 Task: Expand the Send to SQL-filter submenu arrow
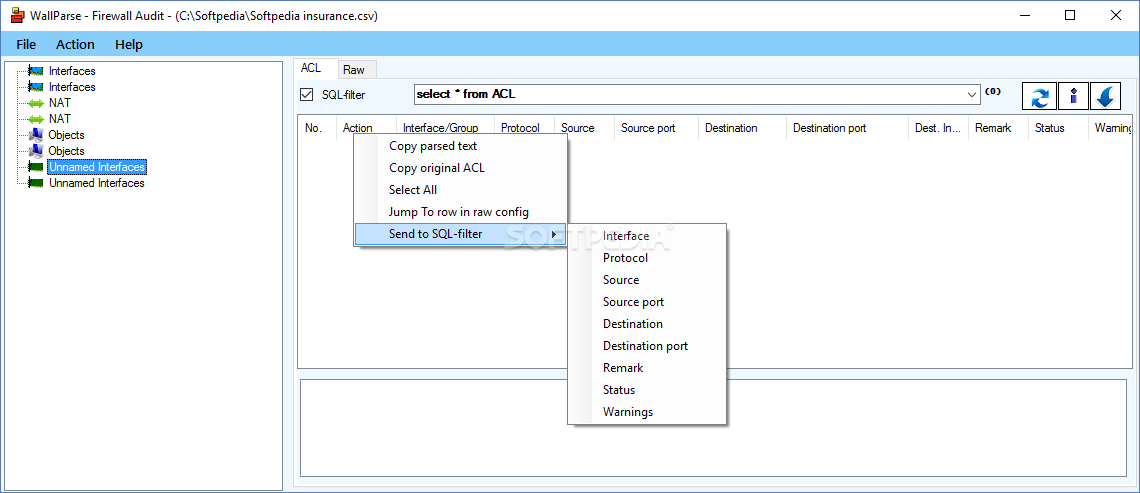click(x=555, y=234)
